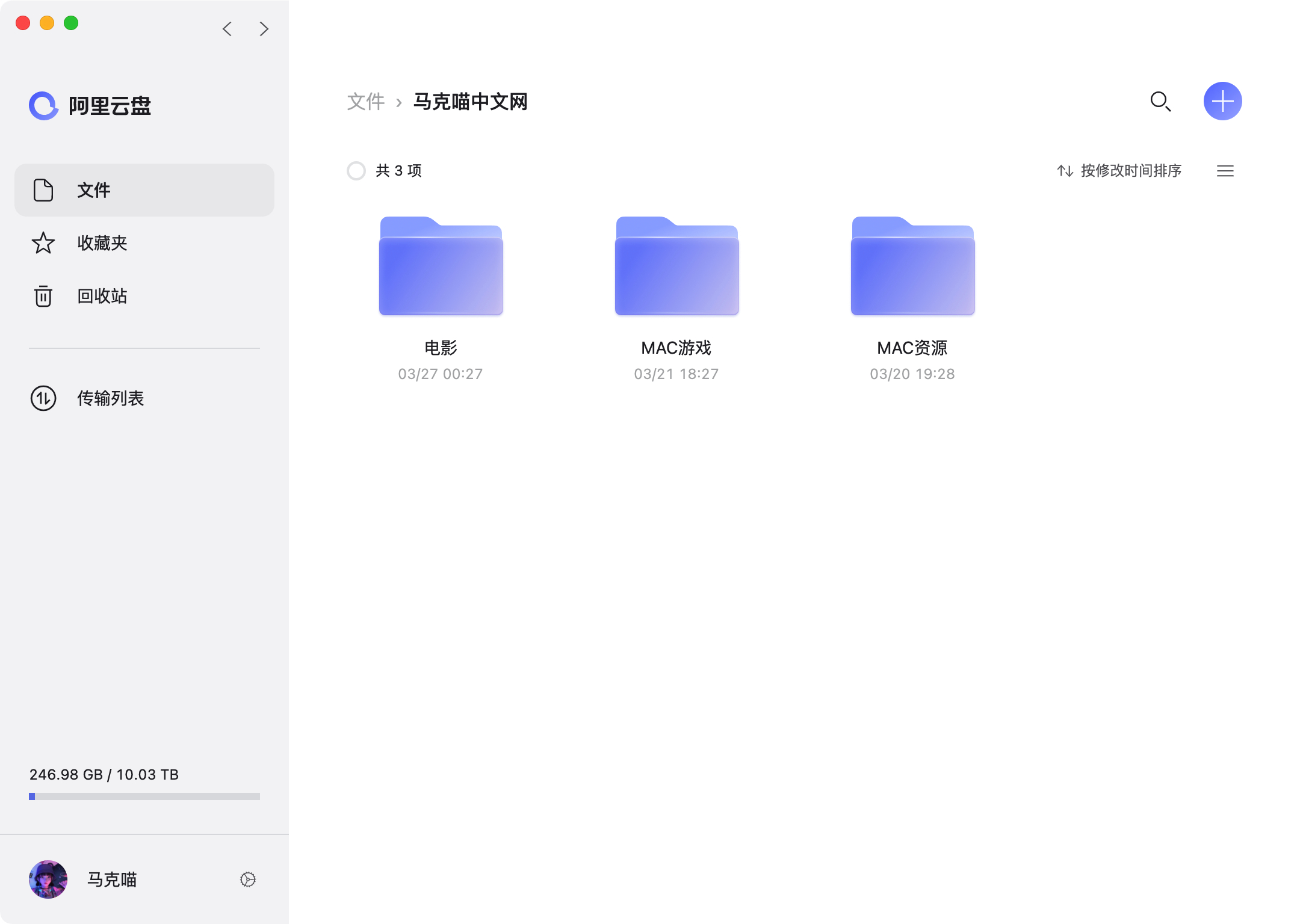This screenshot has width=1300, height=924.
Task: Click the 阿里云盘 logo icon
Action: click(x=43, y=106)
